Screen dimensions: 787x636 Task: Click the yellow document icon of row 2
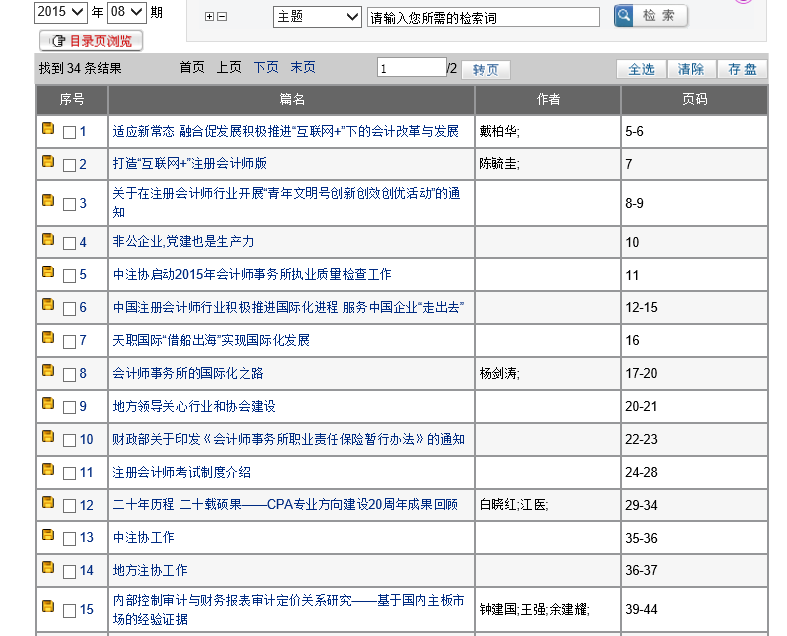(x=47, y=162)
